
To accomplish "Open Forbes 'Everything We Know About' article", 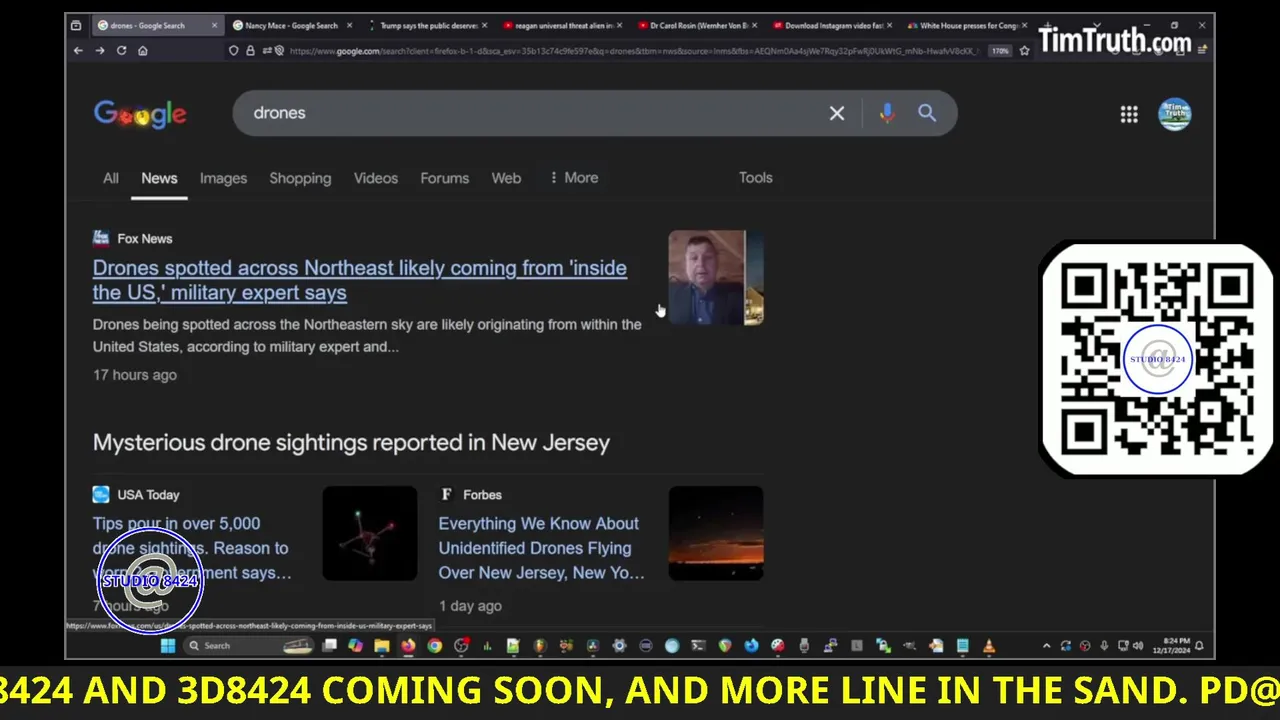I will [x=541, y=548].
